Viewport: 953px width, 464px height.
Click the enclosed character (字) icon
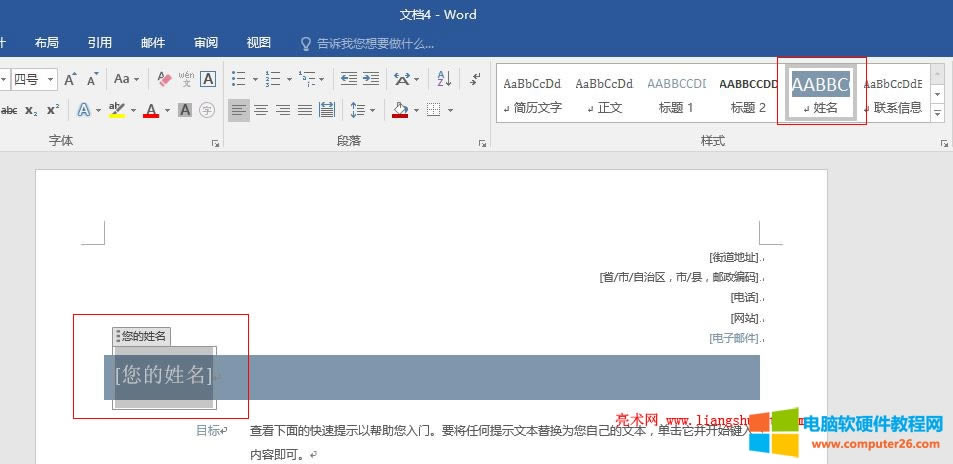(207, 110)
